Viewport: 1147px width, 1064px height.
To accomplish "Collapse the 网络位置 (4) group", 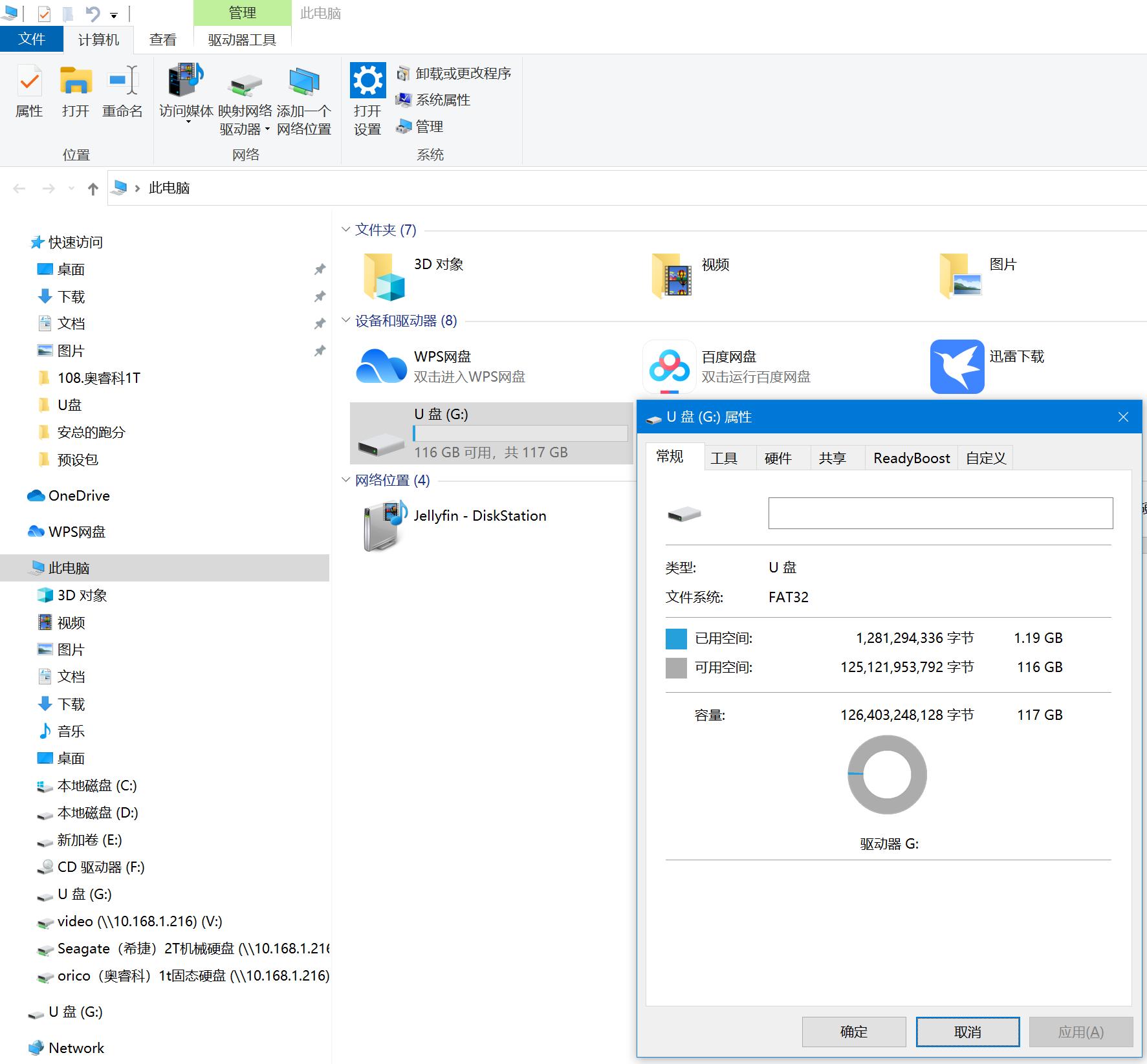I will 345,480.
